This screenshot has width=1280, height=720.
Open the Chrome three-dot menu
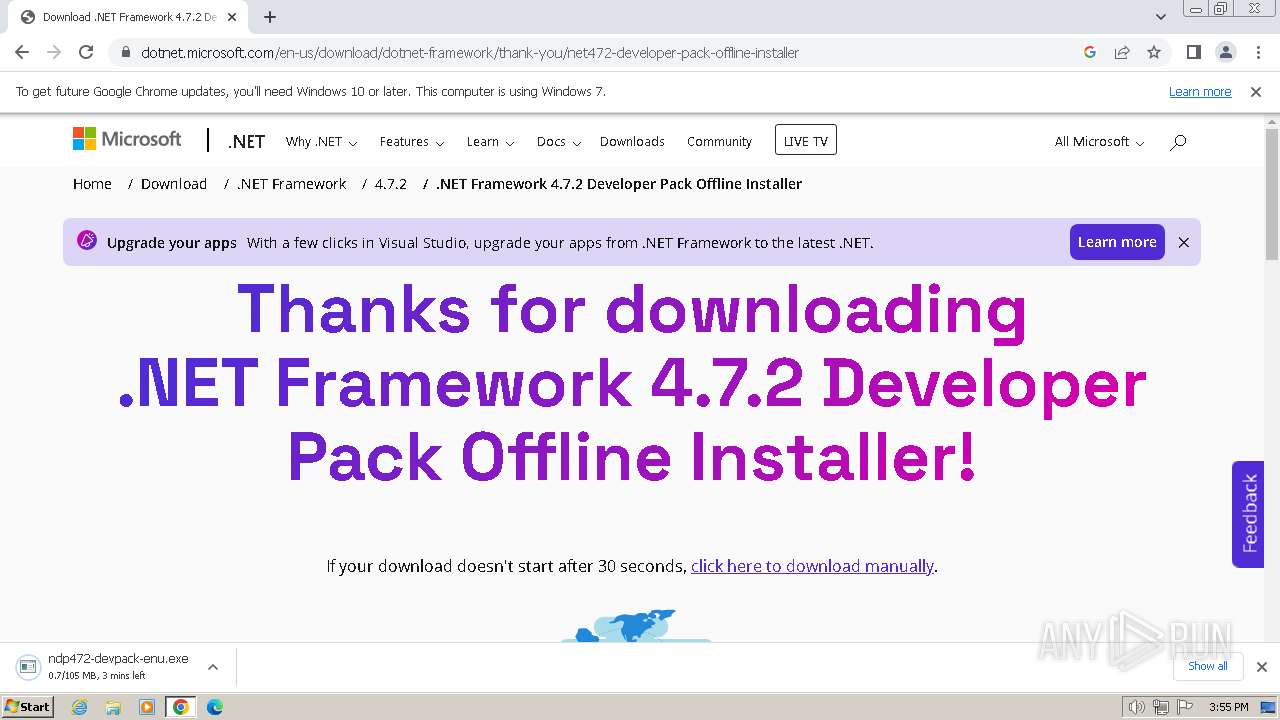(1258, 52)
